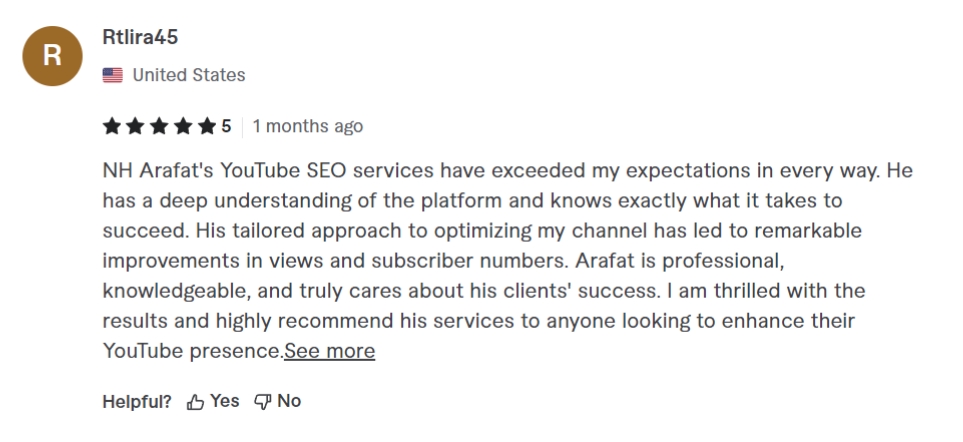Viewport: 963px width, 442px height.
Task: Expand review with 'See more' link
Action: pyautogui.click(x=330, y=351)
